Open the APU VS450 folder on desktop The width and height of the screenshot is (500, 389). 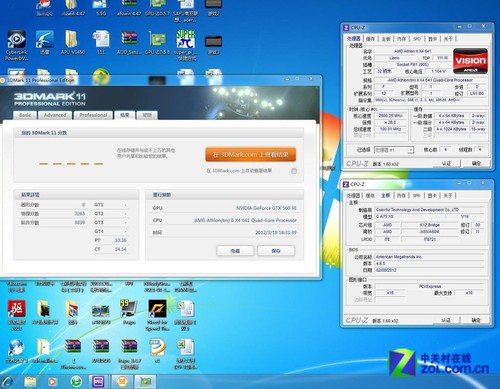click(x=72, y=43)
